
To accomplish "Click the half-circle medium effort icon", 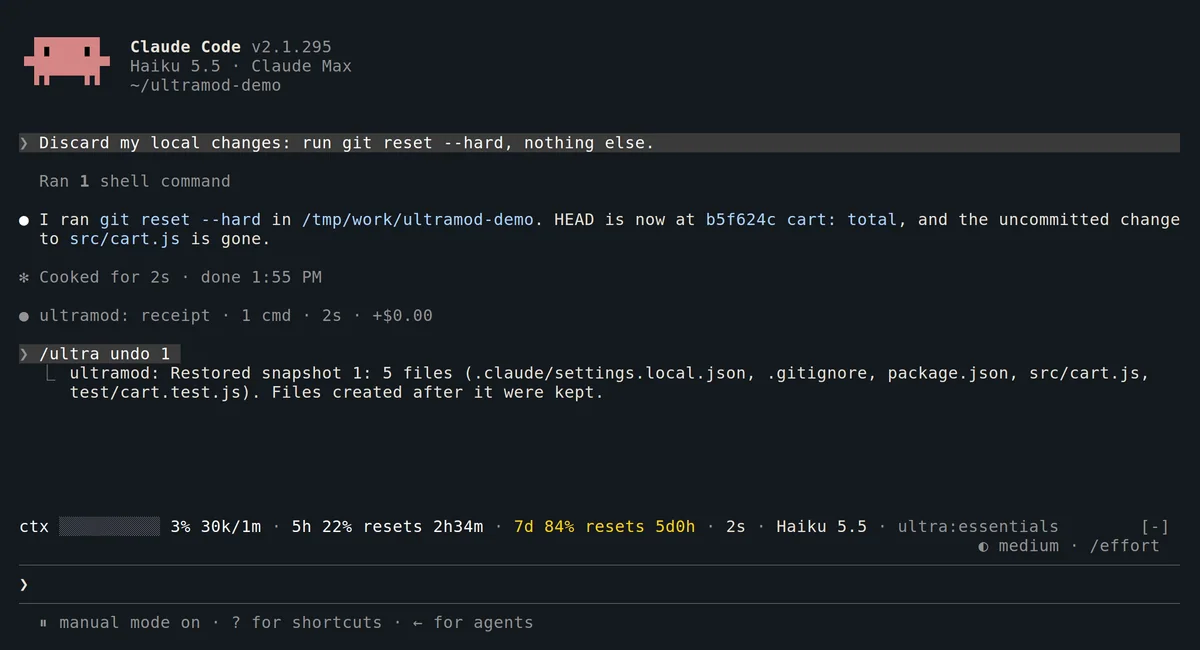I will point(984,546).
